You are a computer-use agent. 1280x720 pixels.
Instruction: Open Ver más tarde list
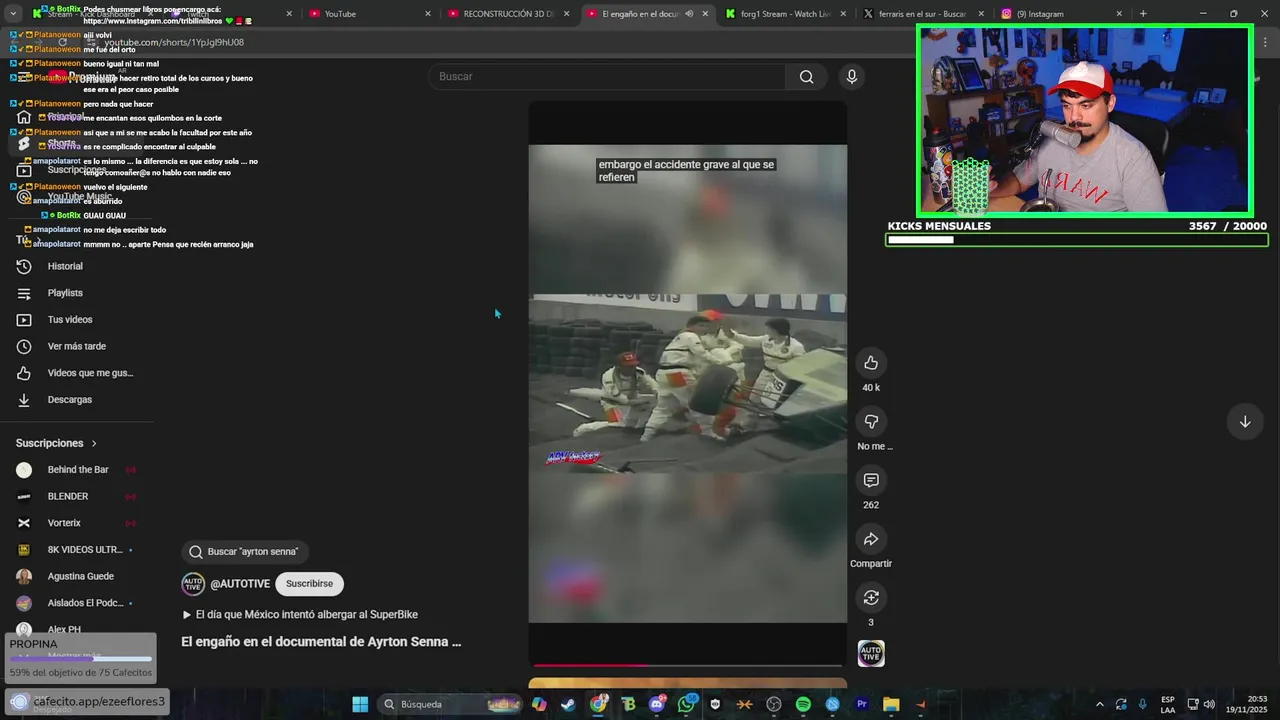(77, 346)
